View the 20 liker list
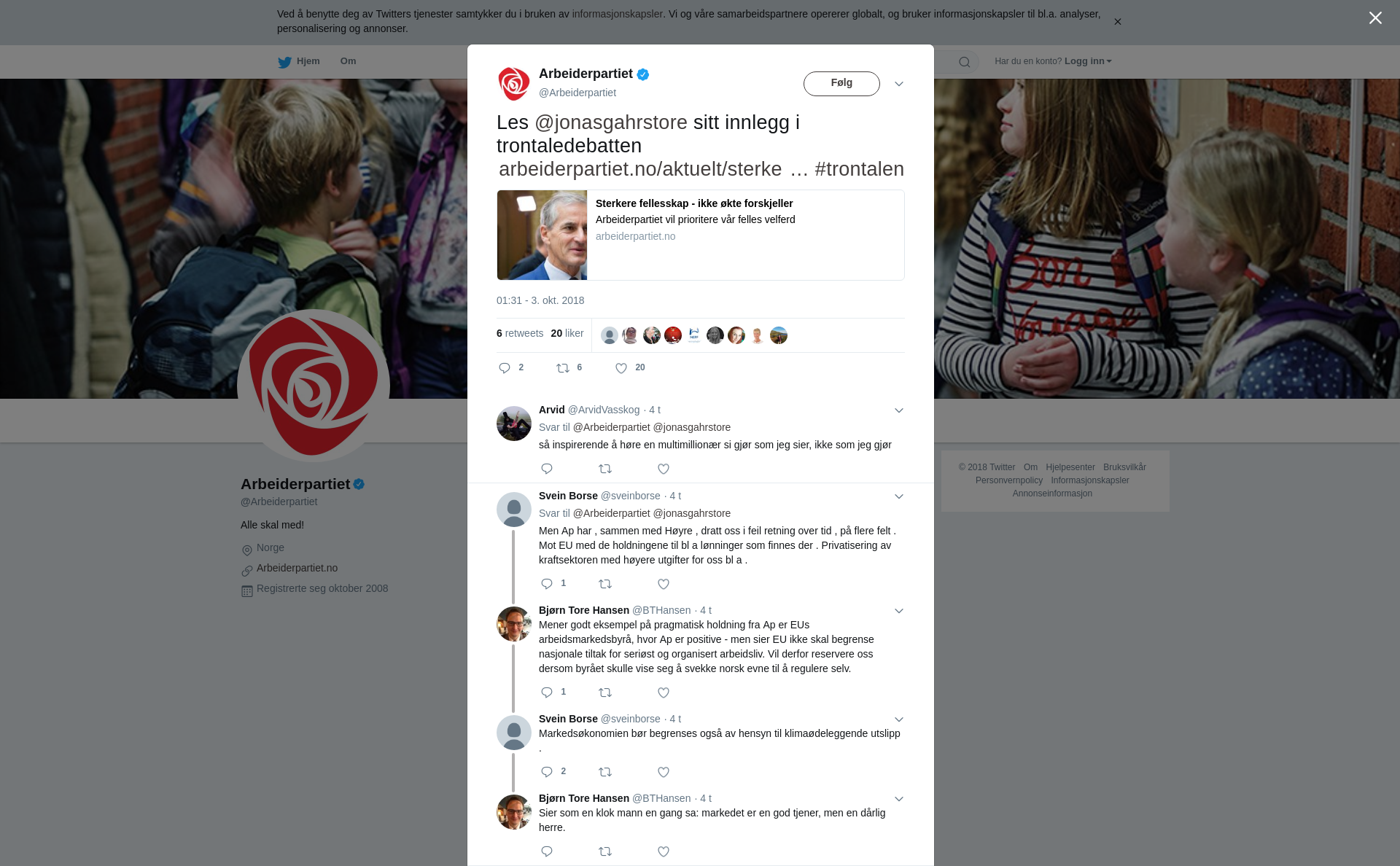 coord(567,333)
